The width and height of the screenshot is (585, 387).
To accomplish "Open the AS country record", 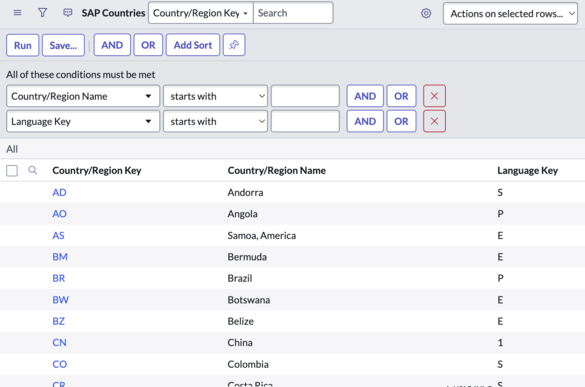I will (x=58, y=235).
